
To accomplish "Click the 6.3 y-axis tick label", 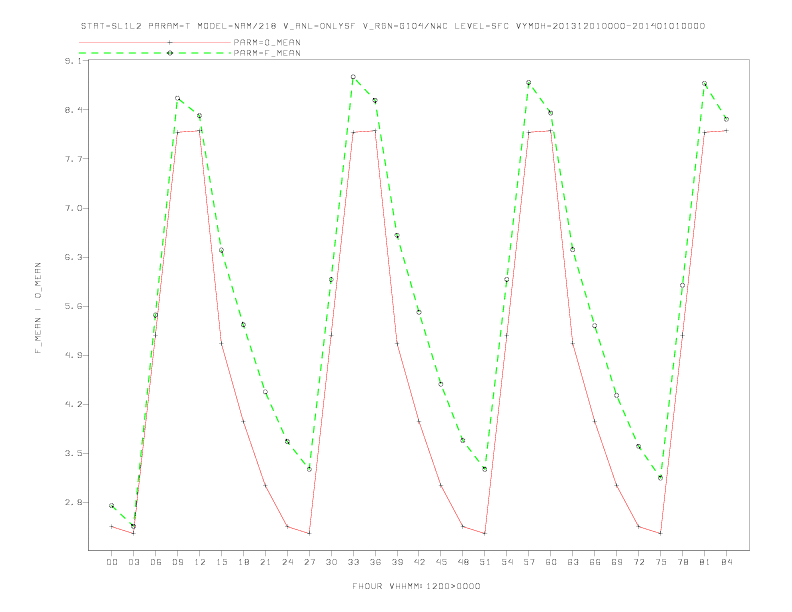I will pos(72,257).
